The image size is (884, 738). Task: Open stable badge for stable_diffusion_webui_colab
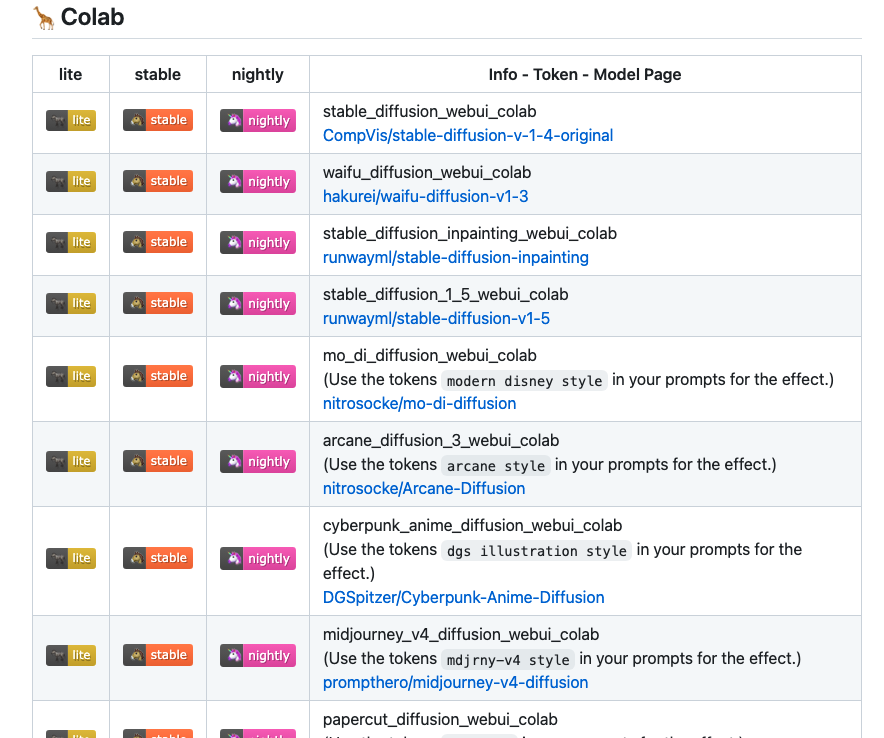click(158, 120)
